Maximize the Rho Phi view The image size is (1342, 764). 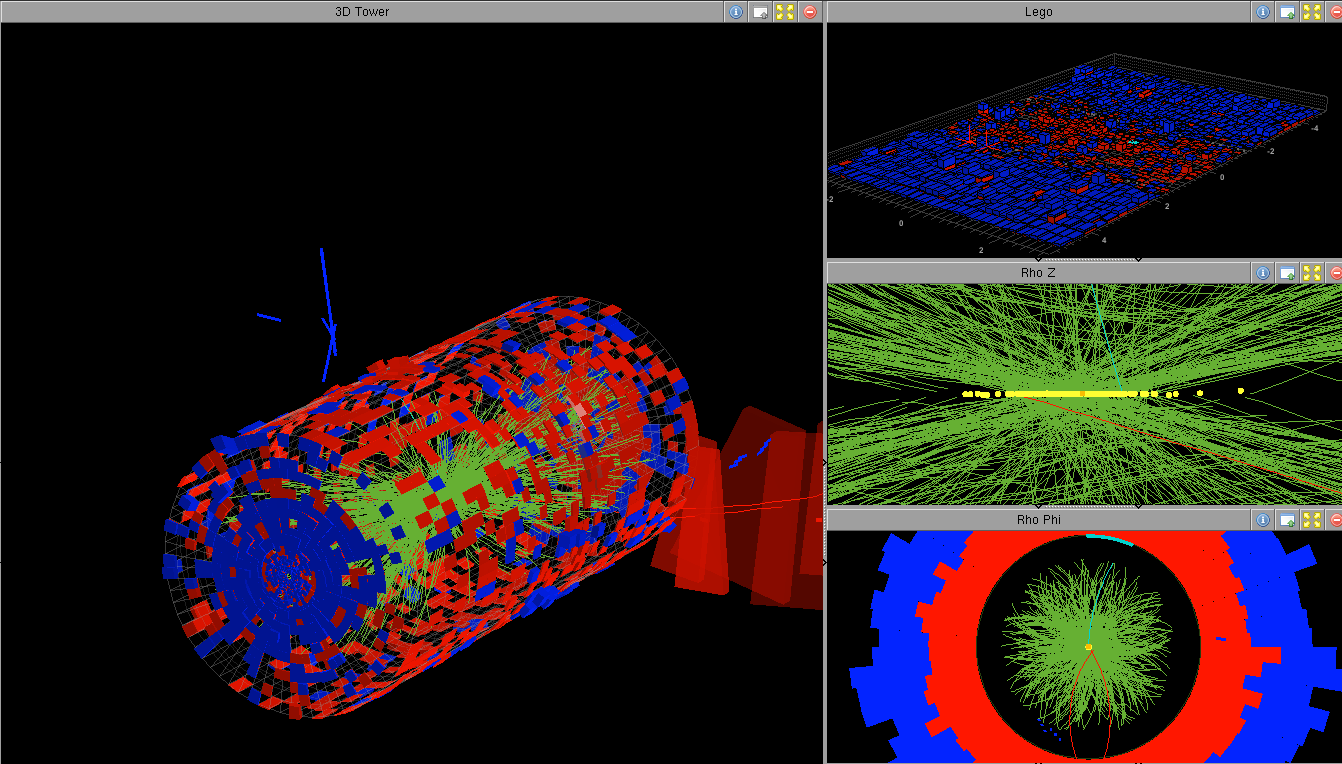pos(1312,520)
